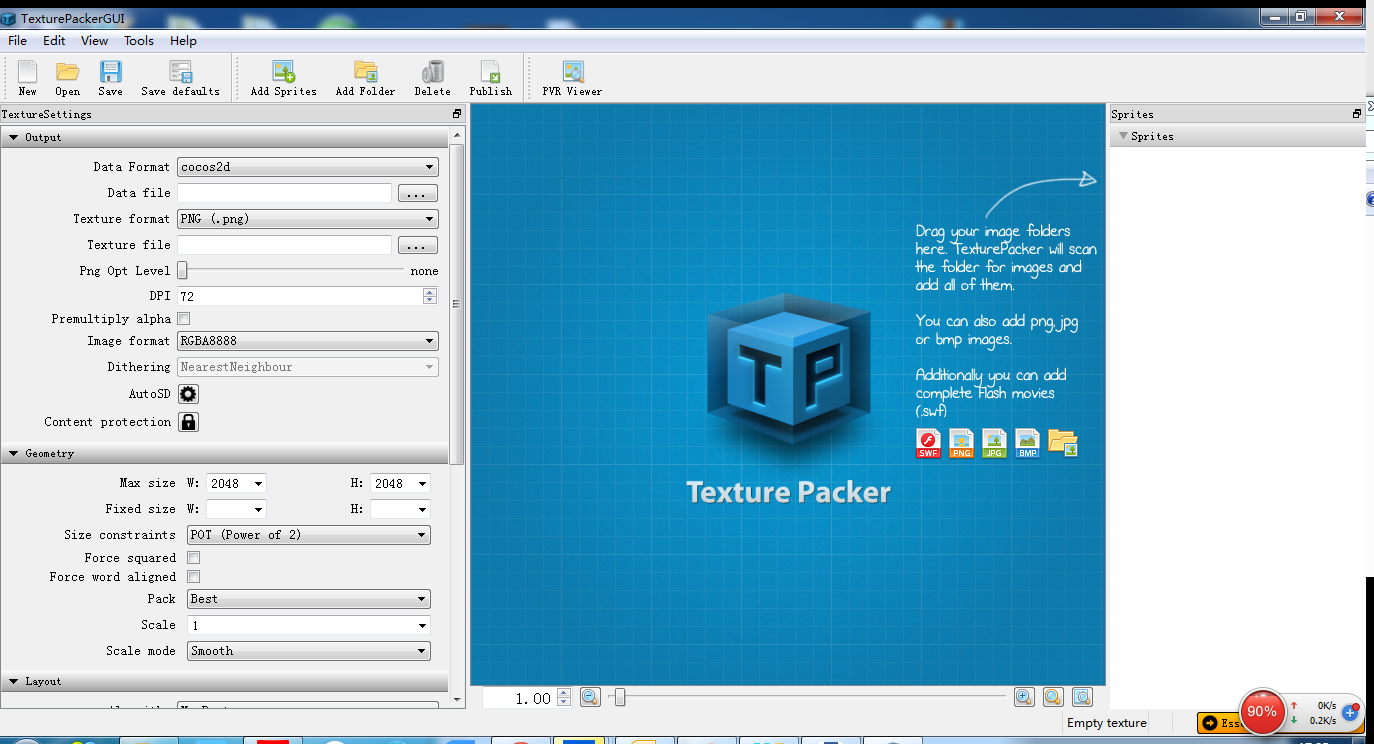Increase the zoom factor 1.00 spinner
This screenshot has height=744, width=1374.
[x=564, y=693]
